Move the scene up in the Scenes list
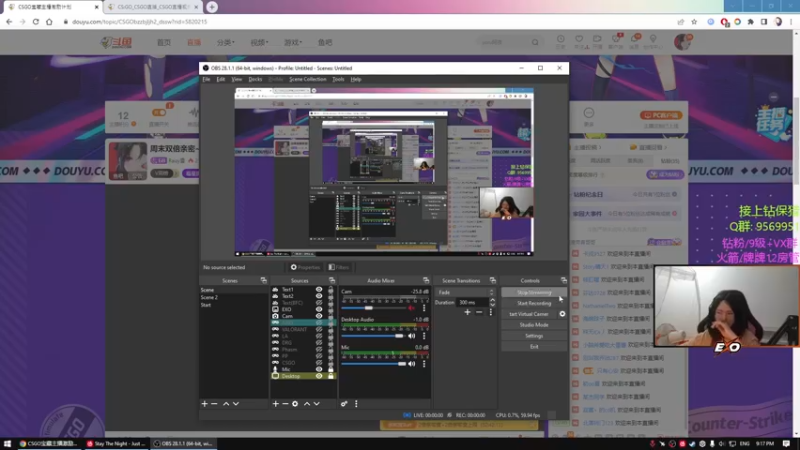The height and width of the screenshot is (450, 800). (226, 404)
